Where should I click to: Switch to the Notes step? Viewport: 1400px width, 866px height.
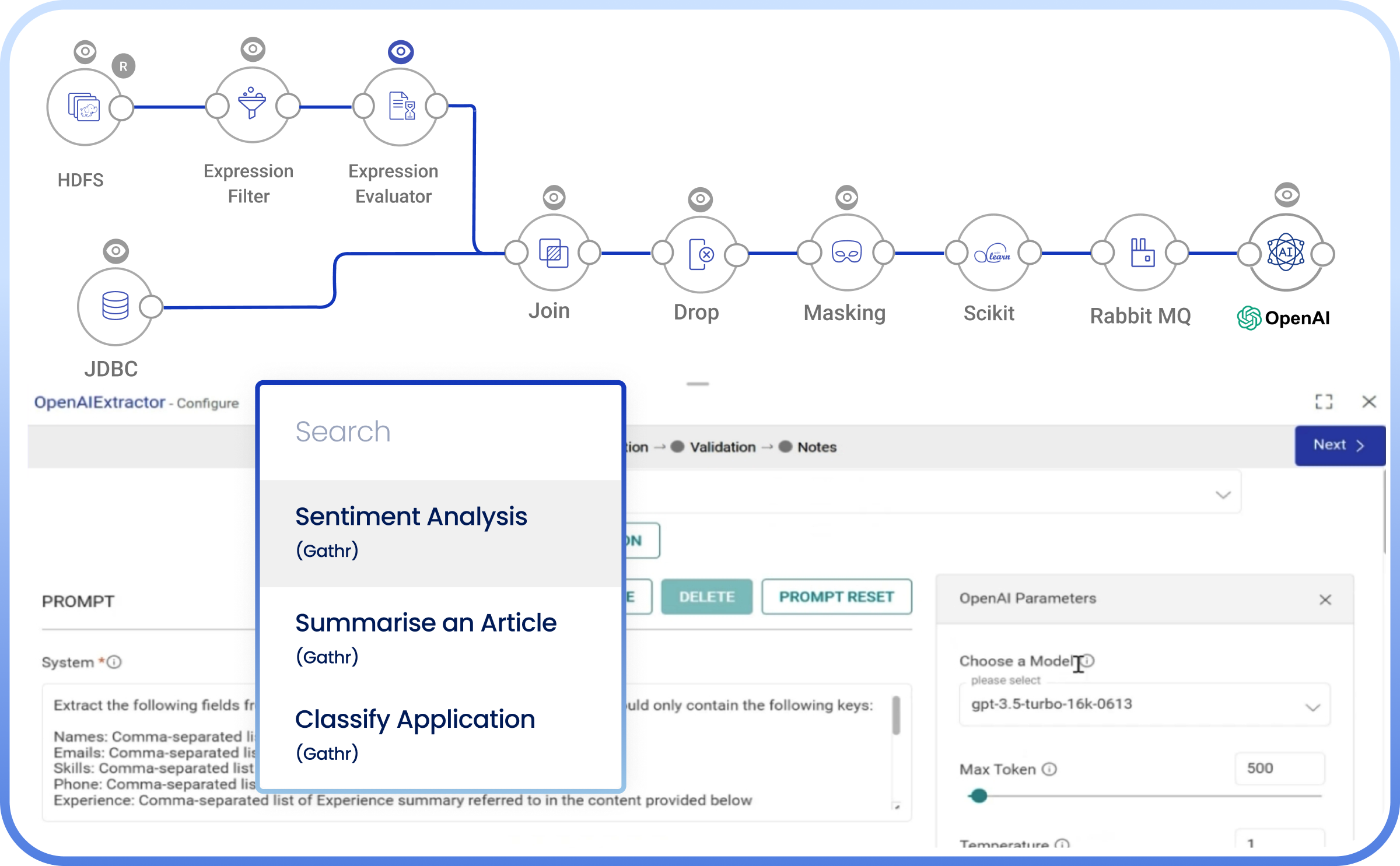816,447
